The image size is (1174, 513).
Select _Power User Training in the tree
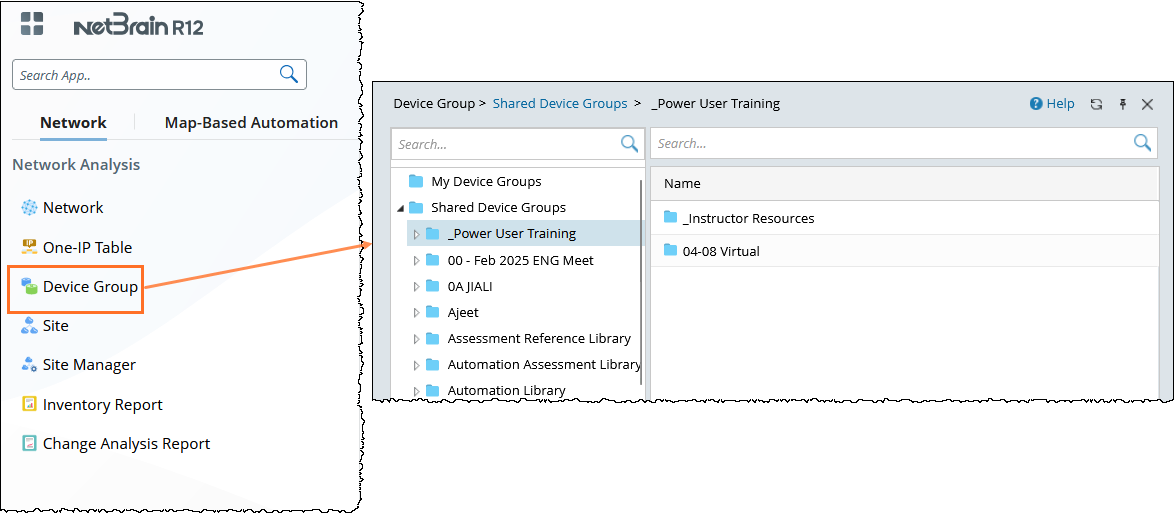pyautogui.click(x=512, y=234)
